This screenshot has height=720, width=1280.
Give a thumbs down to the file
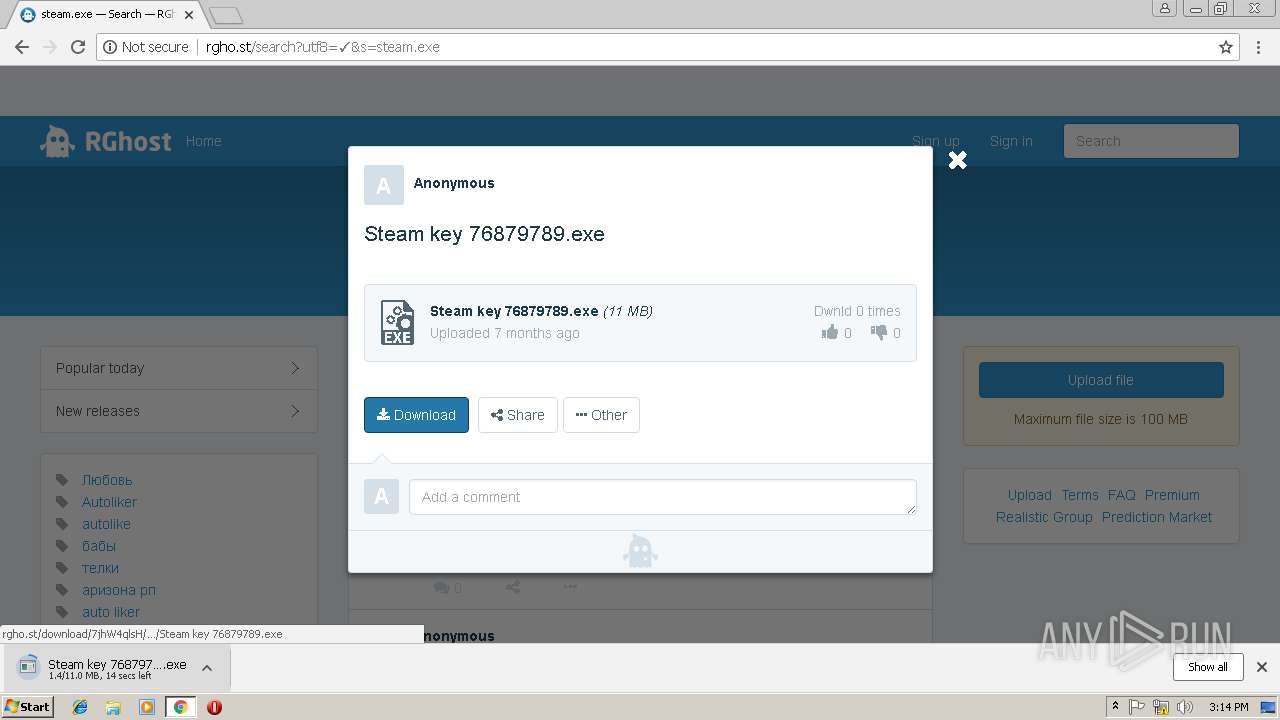[x=879, y=332]
